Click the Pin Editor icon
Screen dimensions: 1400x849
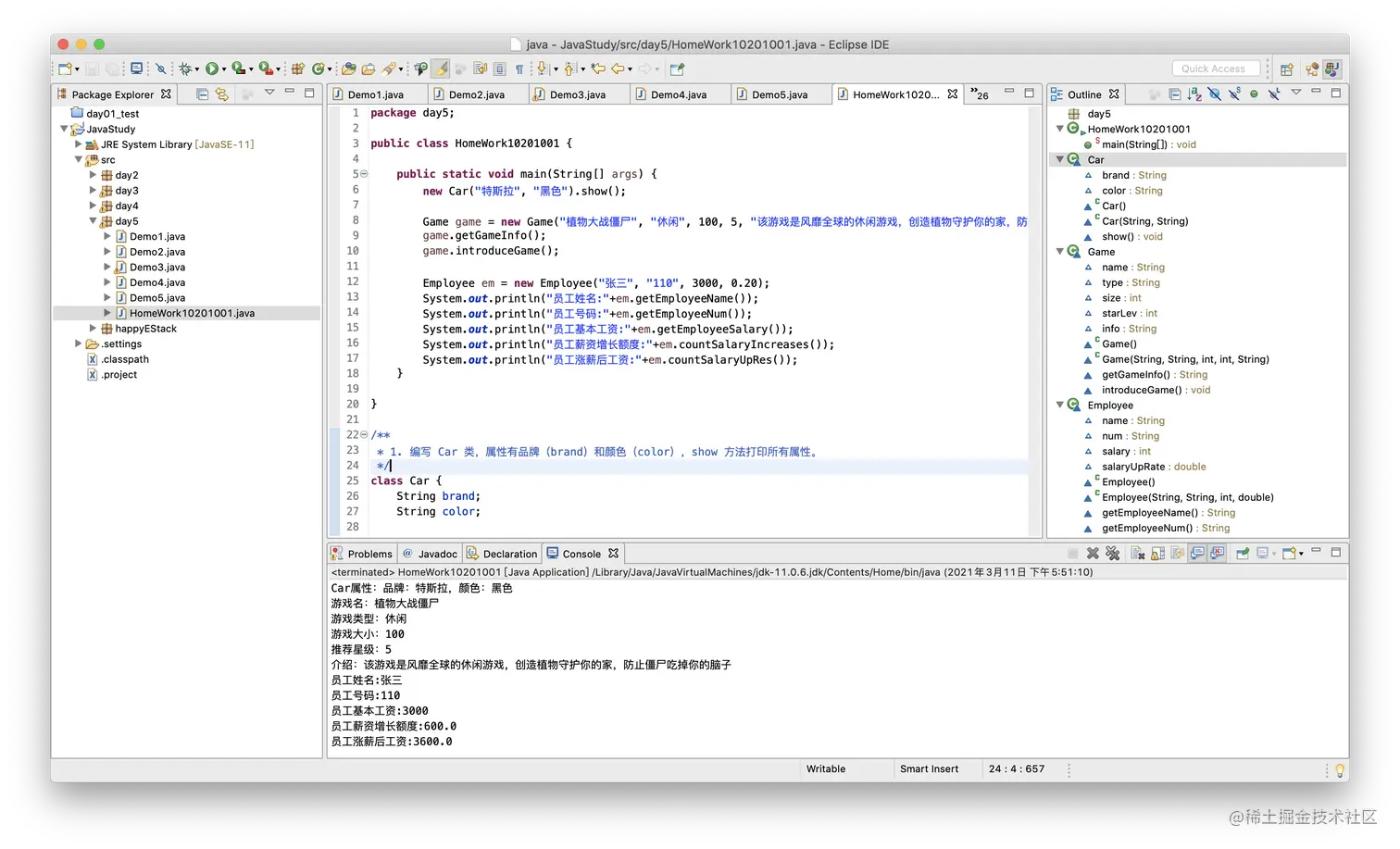coord(678,69)
